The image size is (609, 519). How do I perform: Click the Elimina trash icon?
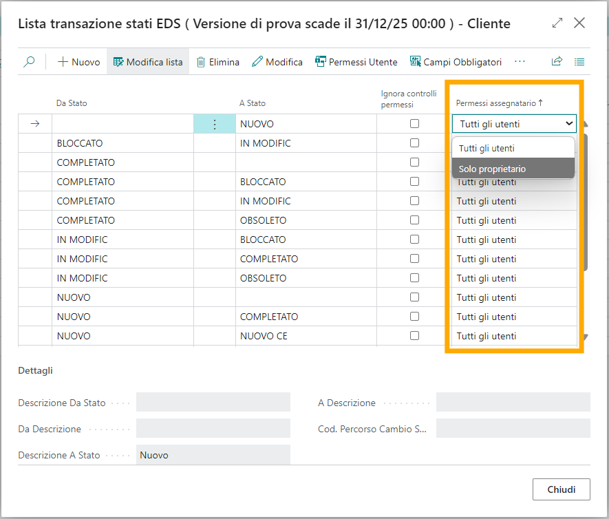201,62
